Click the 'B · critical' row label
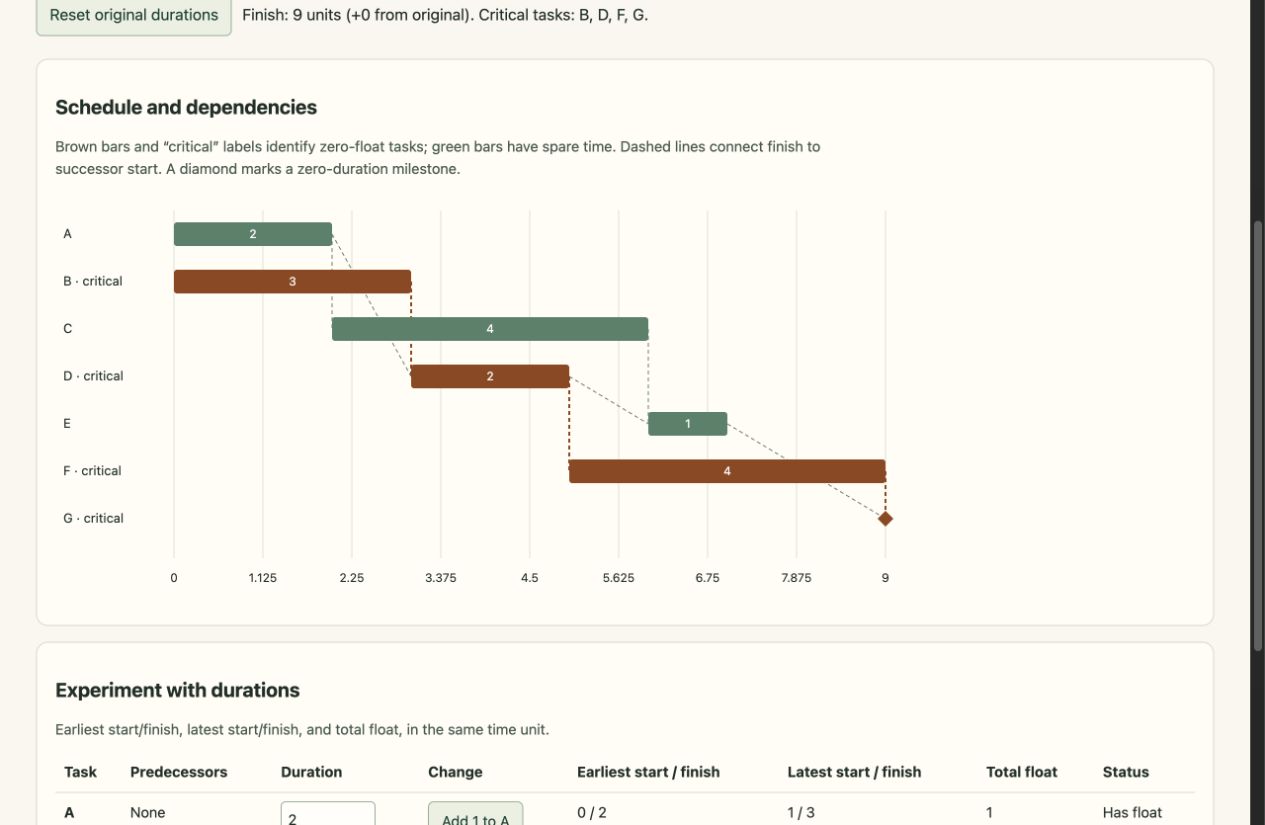1265x825 pixels. (x=93, y=282)
